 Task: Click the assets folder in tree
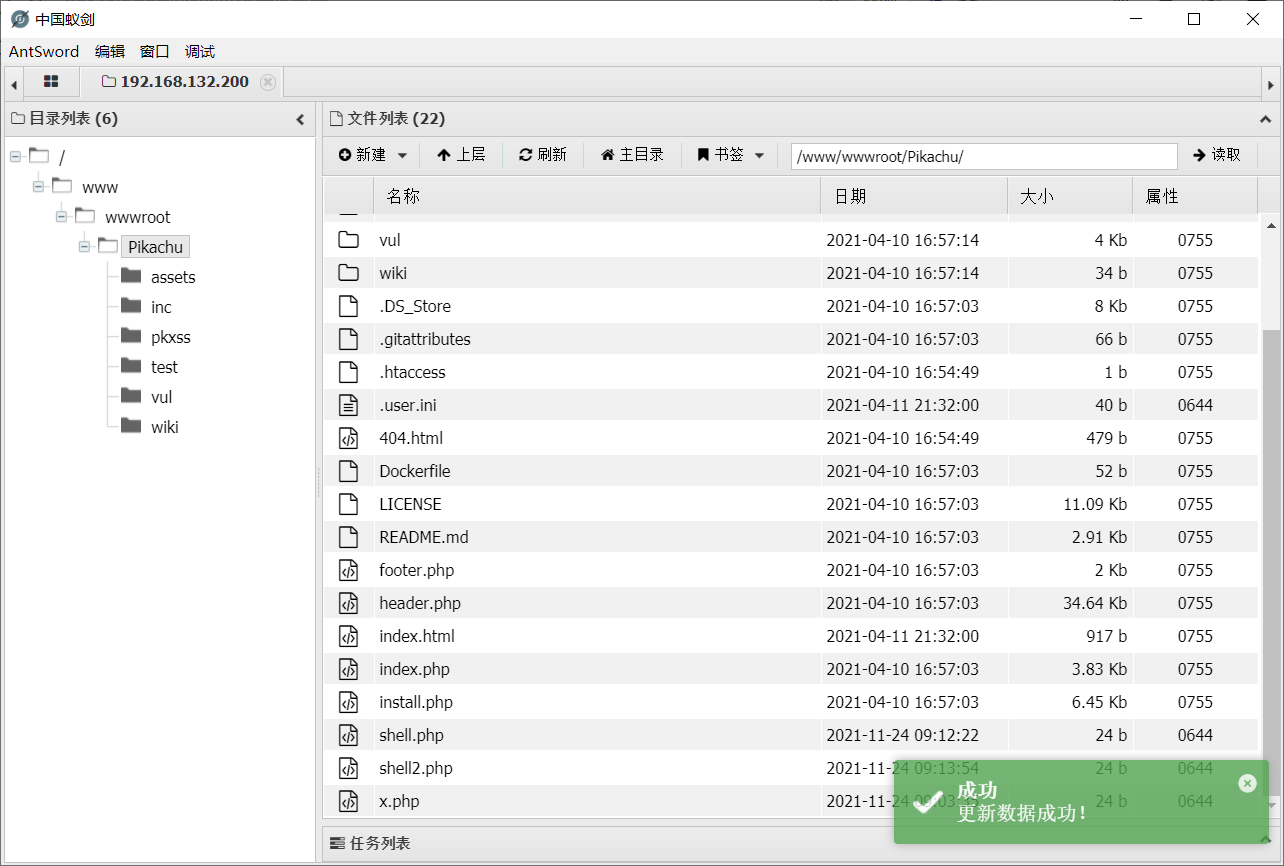click(x=172, y=277)
